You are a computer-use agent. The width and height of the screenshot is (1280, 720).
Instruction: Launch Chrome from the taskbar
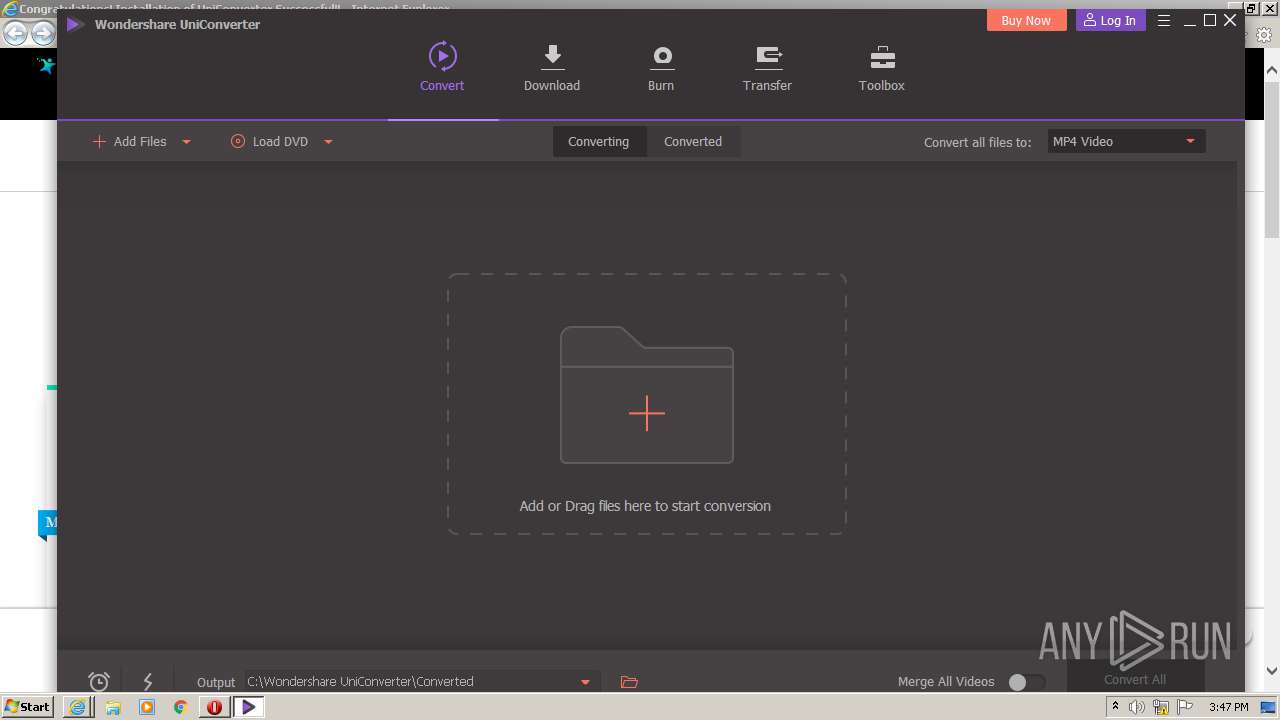[x=181, y=707]
